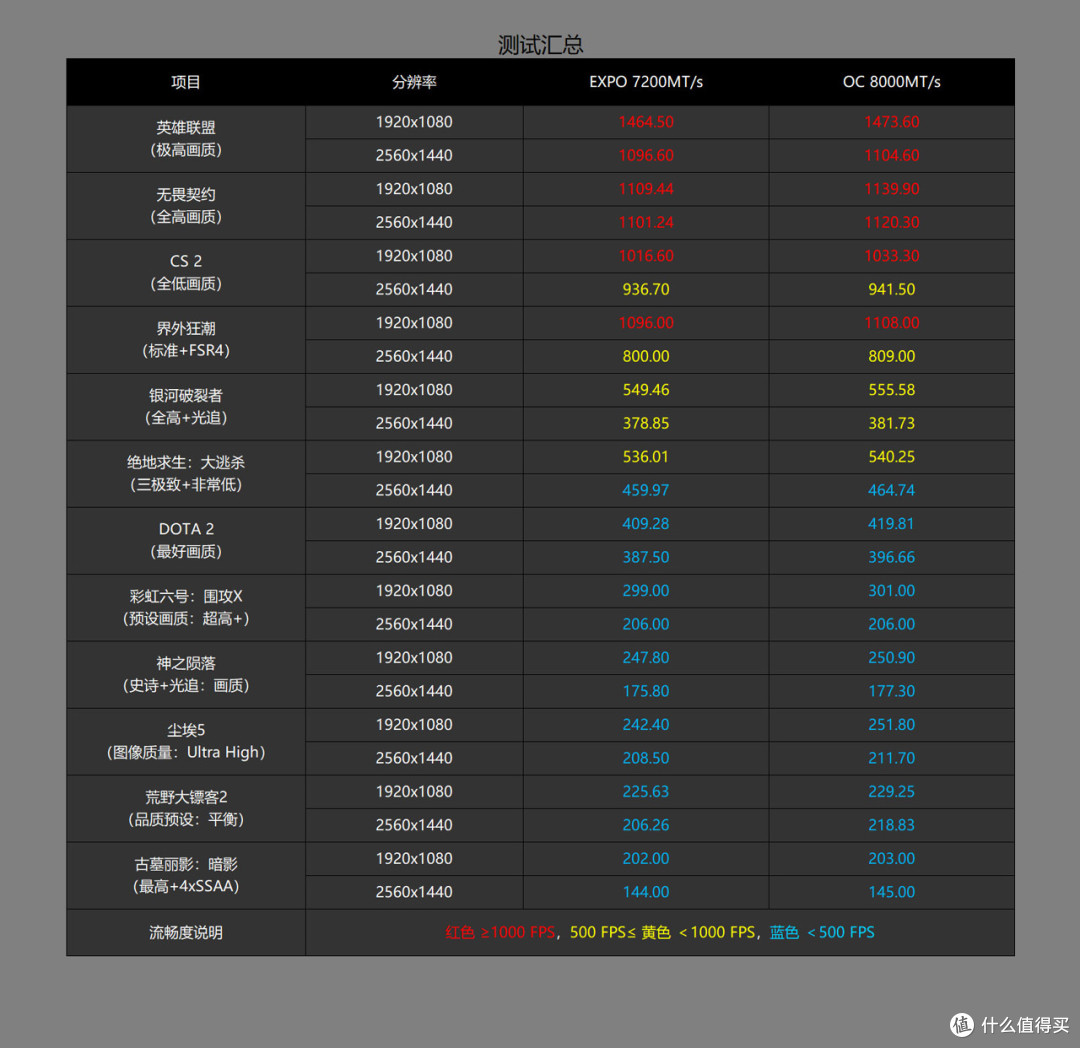
Task: Select the CS 2 (全低画质) row label
Action: 185,273
